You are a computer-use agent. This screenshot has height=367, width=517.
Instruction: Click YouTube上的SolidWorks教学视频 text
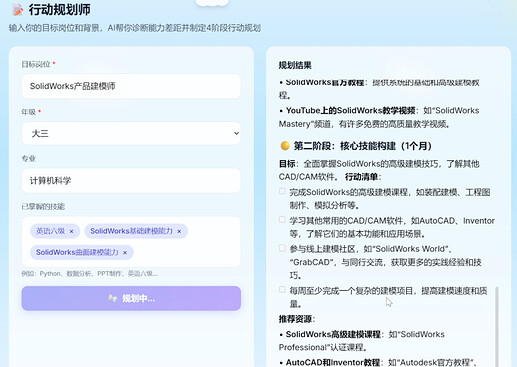(350, 111)
